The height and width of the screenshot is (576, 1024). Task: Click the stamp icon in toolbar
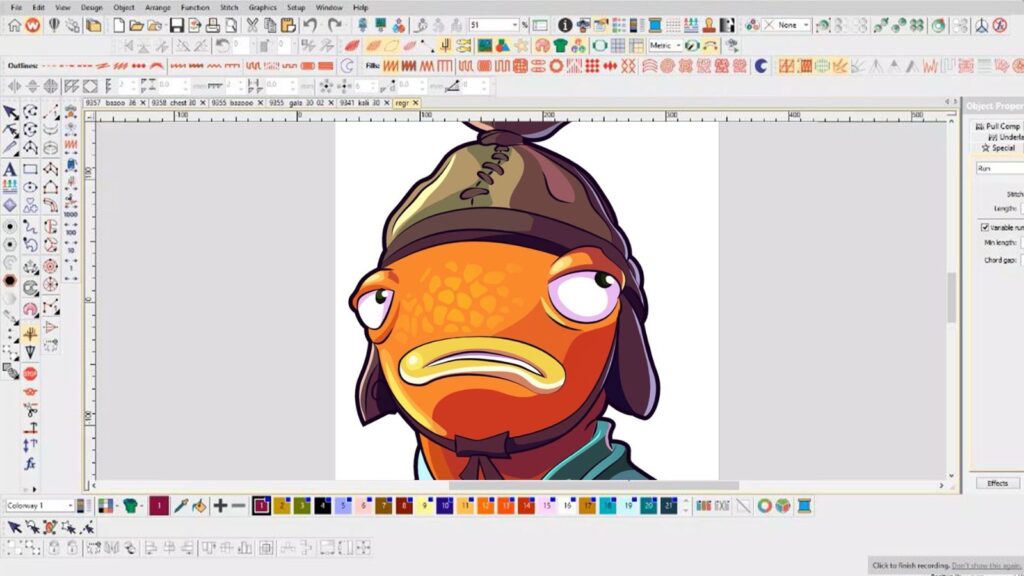point(709,25)
